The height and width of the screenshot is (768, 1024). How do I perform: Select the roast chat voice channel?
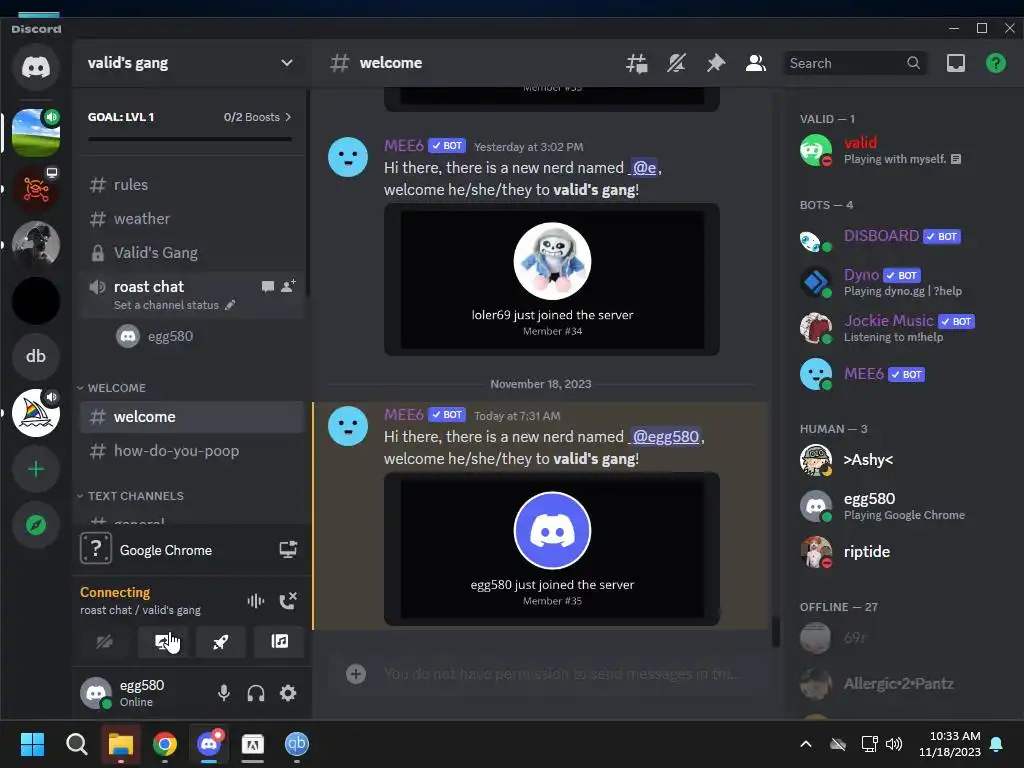[x=149, y=287]
